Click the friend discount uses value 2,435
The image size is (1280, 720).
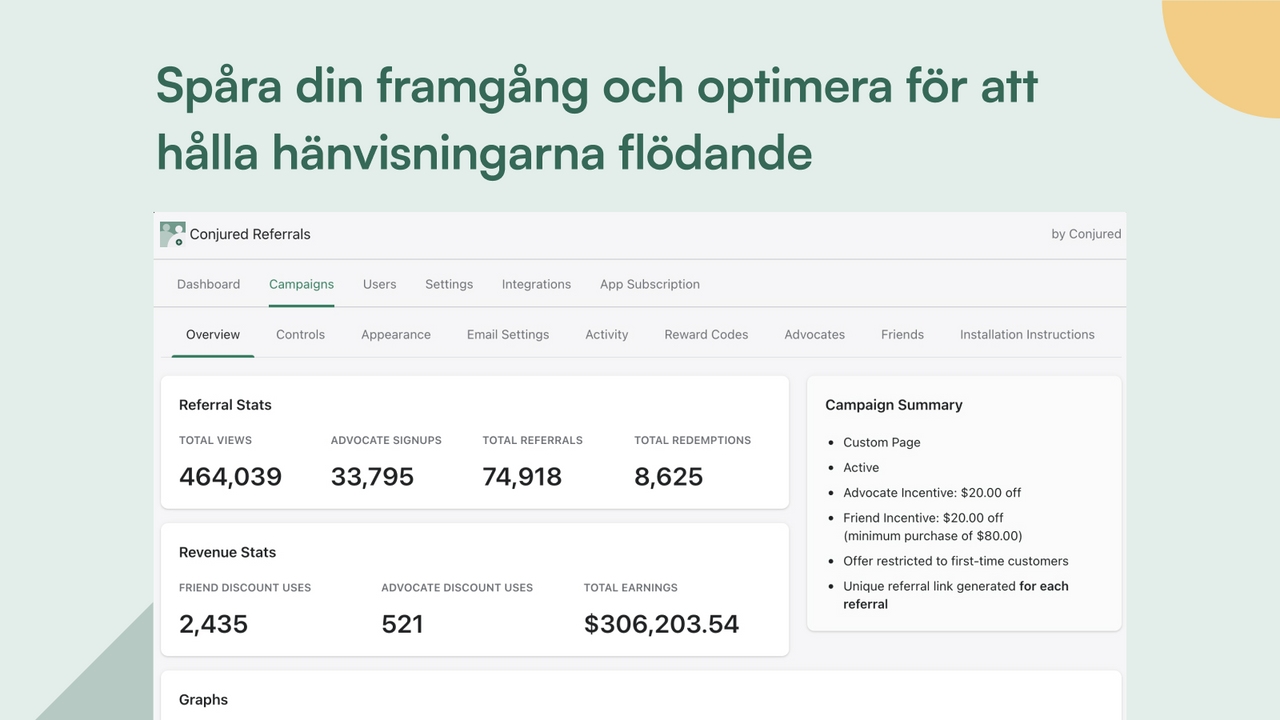click(213, 624)
